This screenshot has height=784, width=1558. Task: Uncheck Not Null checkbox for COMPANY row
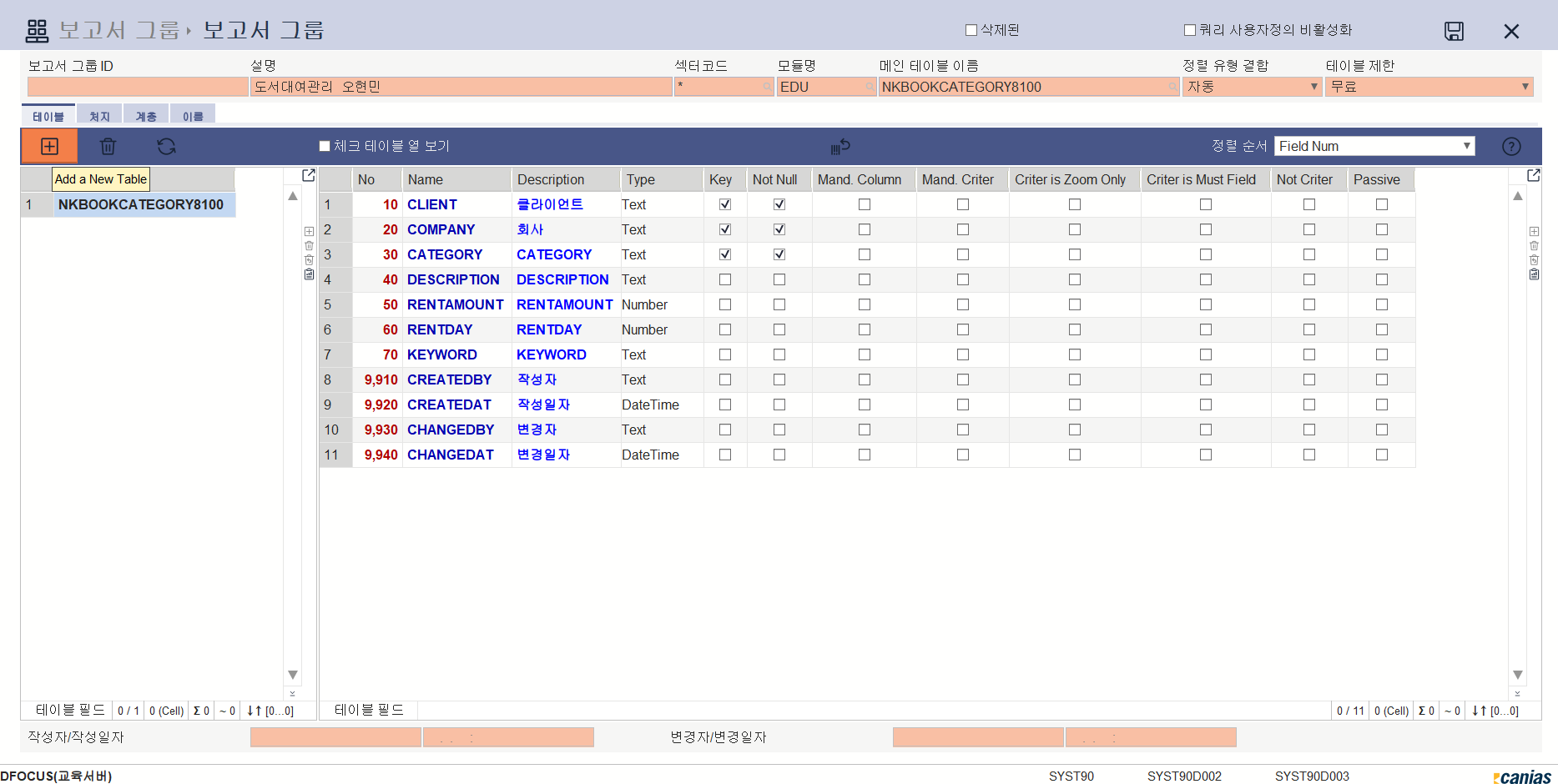pos(779,229)
